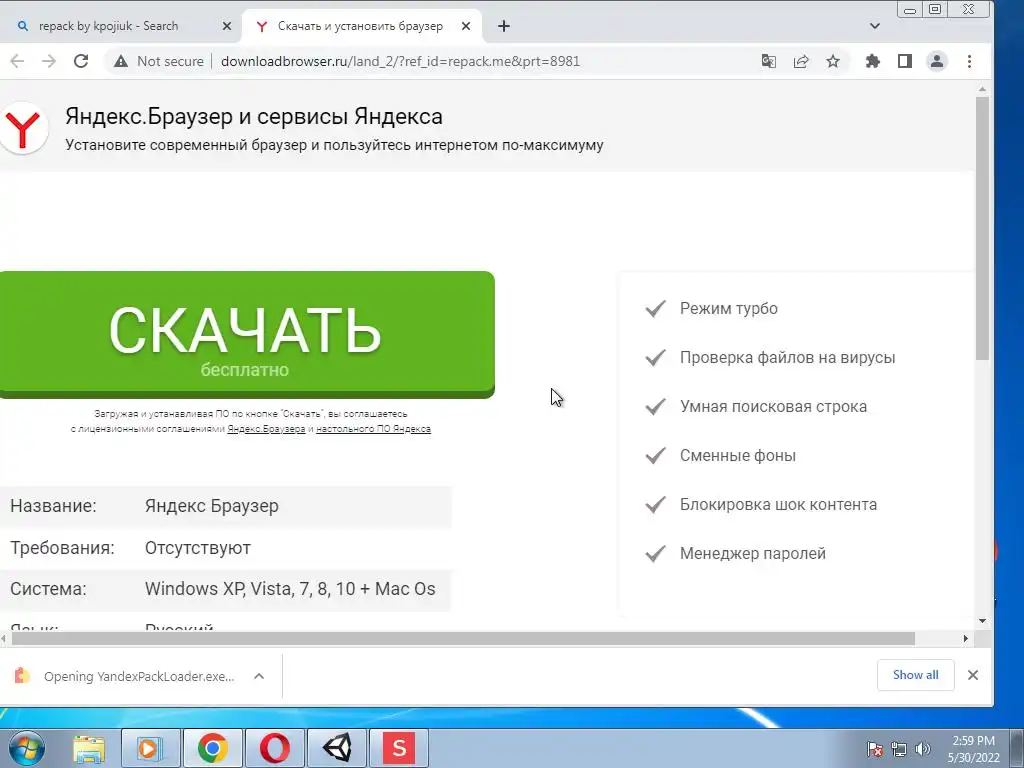Image resolution: width=1024 pixels, height=768 pixels.
Task: Bookmark this page with the star
Action: pyautogui.click(x=833, y=61)
